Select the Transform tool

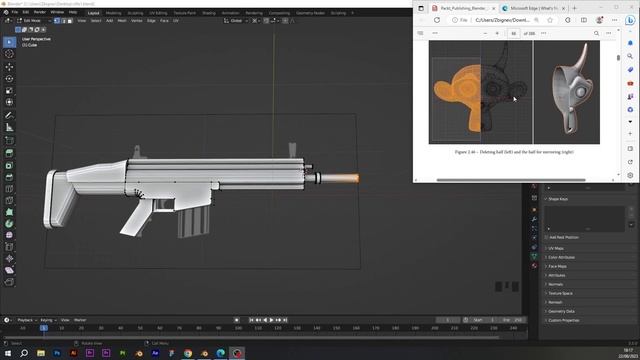[9, 102]
